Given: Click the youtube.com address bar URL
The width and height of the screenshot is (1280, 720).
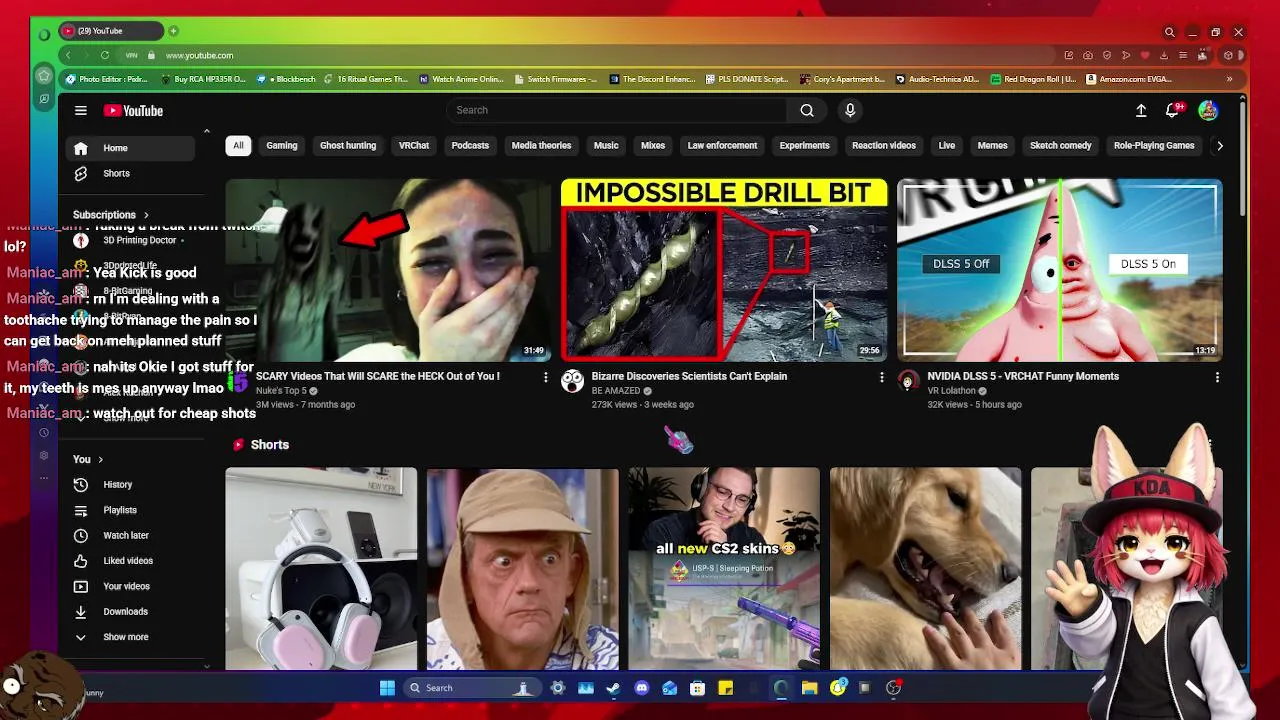Looking at the screenshot, I should pyautogui.click(x=199, y=55).
